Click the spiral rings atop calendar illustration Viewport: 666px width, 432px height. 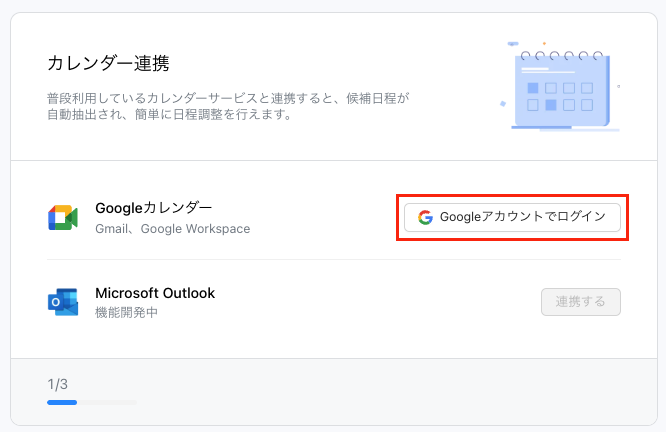(562, 55)
